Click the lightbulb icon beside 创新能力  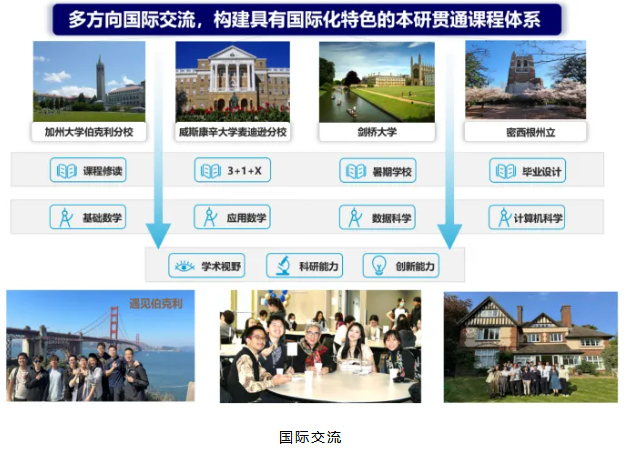tap(379, 265)
